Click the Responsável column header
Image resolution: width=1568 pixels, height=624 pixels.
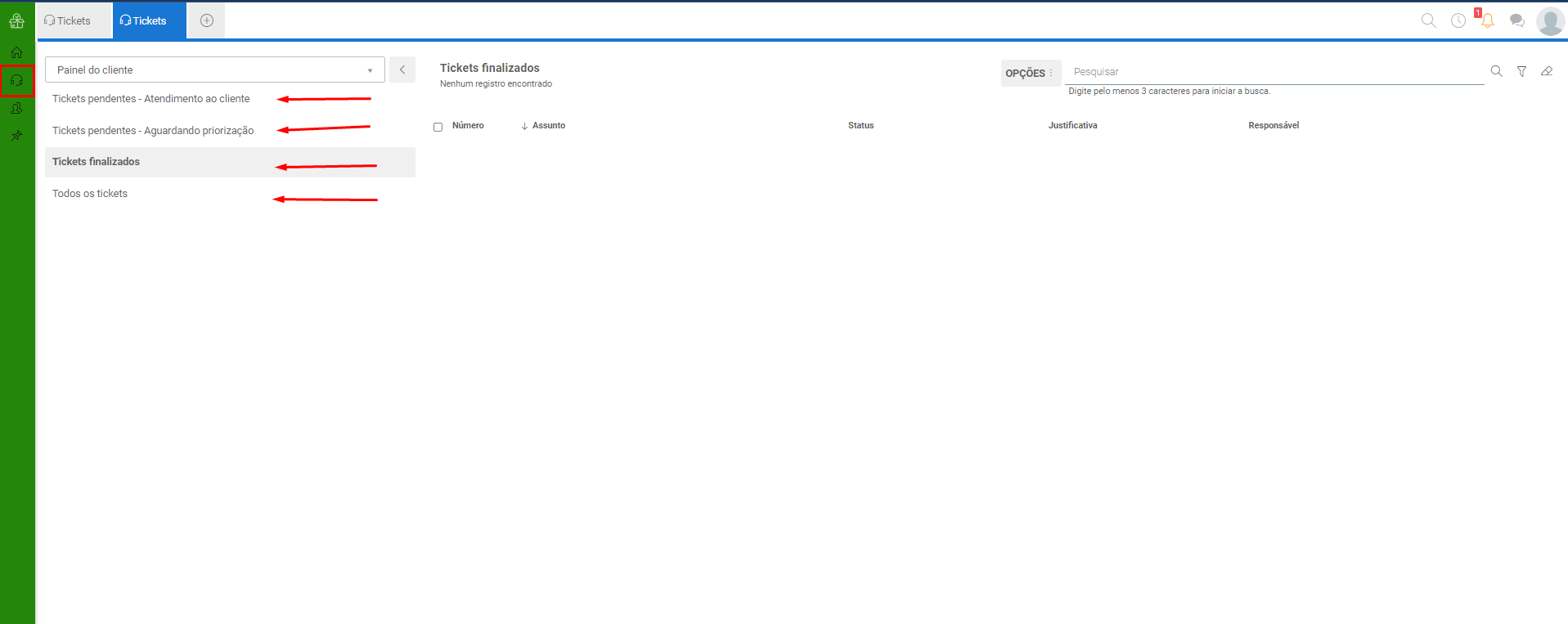click(1274, 125)
